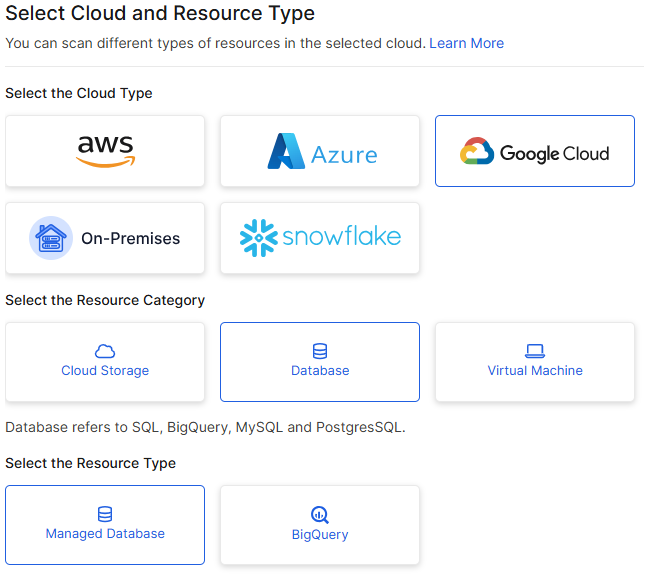Select the Database resource category label

tap(320, 371)
